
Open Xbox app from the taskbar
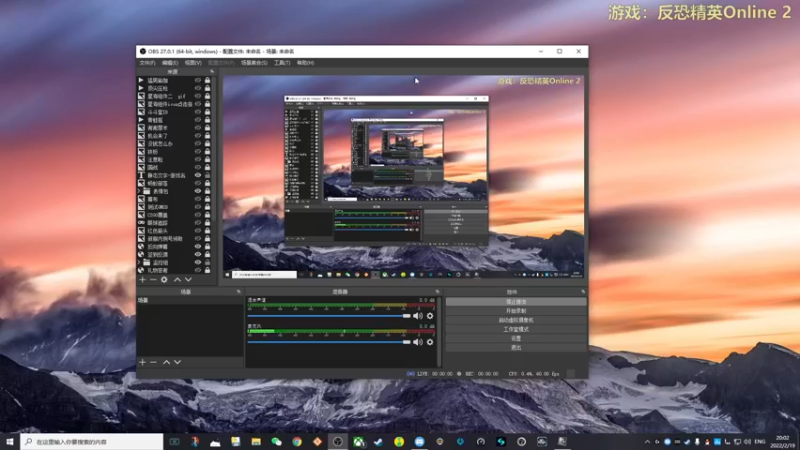pos(359,441)
